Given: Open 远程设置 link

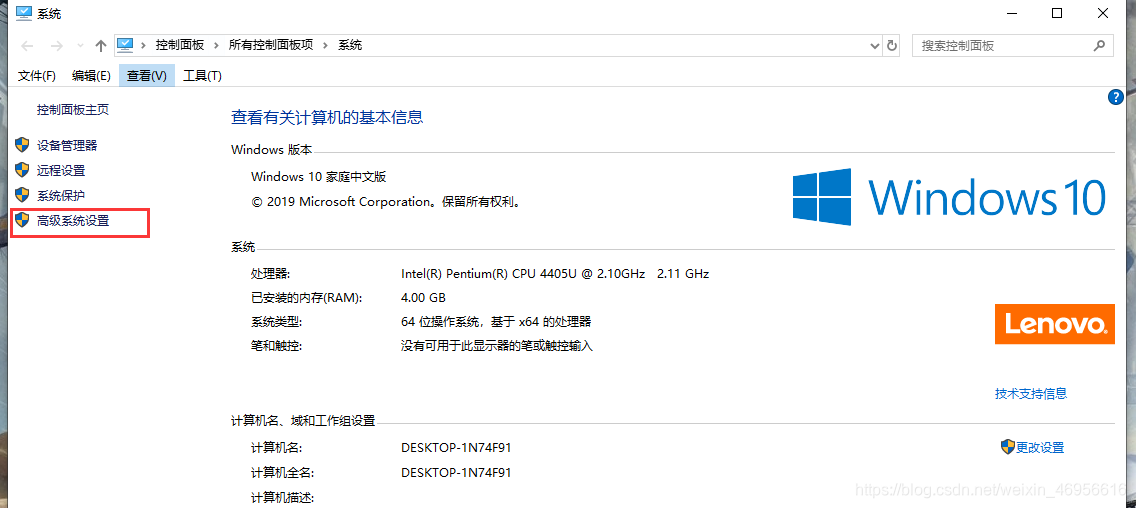Looking at the screenshot, I should (x=61, y=171).
